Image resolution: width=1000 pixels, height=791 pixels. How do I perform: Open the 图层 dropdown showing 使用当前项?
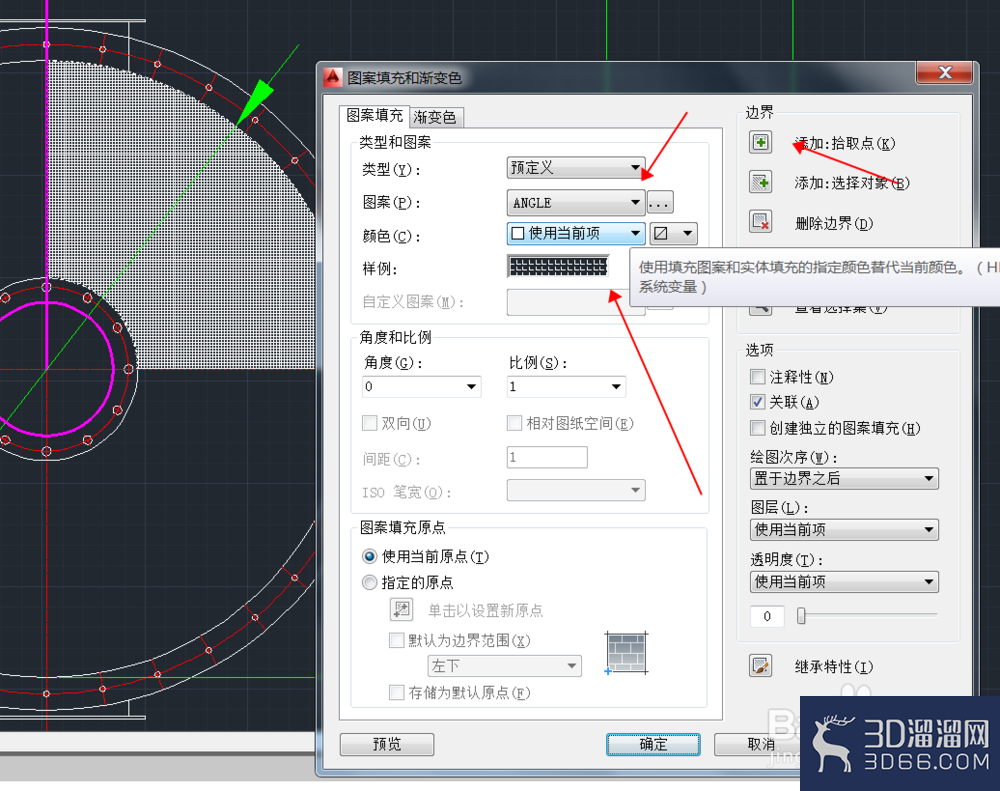point(844,529)
